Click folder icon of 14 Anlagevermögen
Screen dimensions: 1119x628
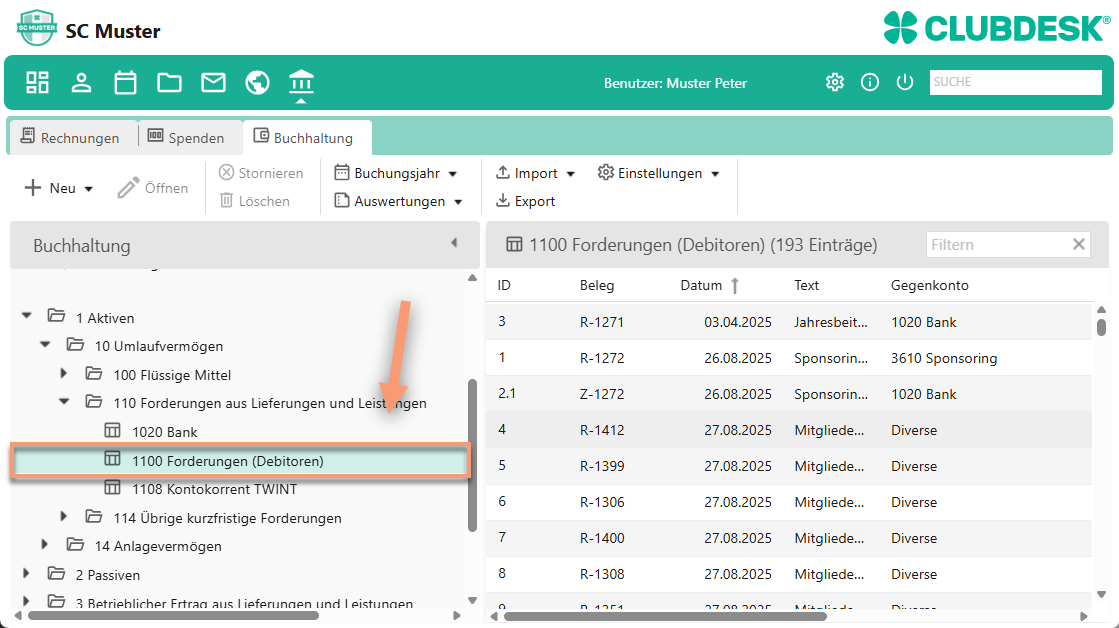(x=75, y=545)
